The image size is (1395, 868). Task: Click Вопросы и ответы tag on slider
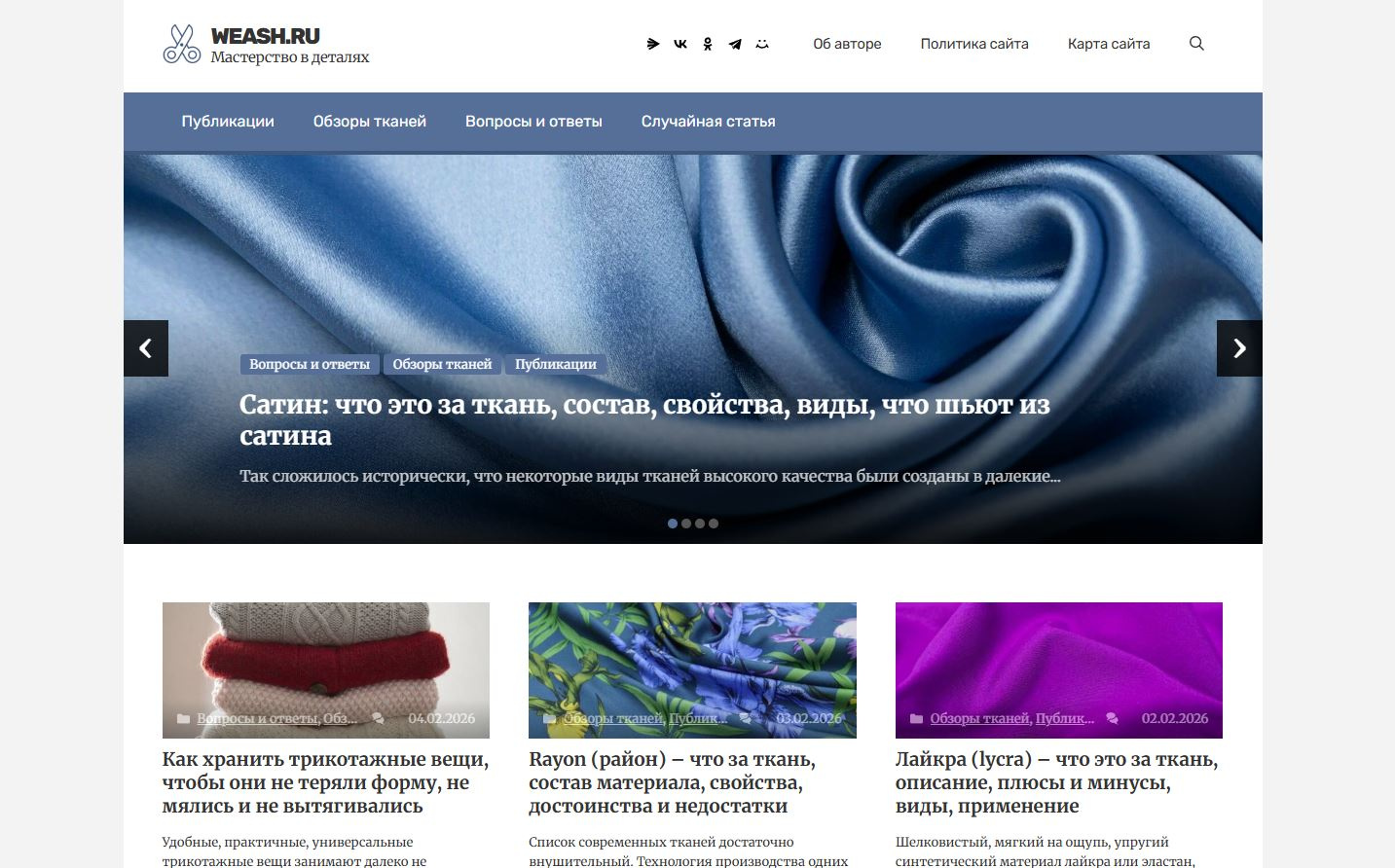pos(310,364)
